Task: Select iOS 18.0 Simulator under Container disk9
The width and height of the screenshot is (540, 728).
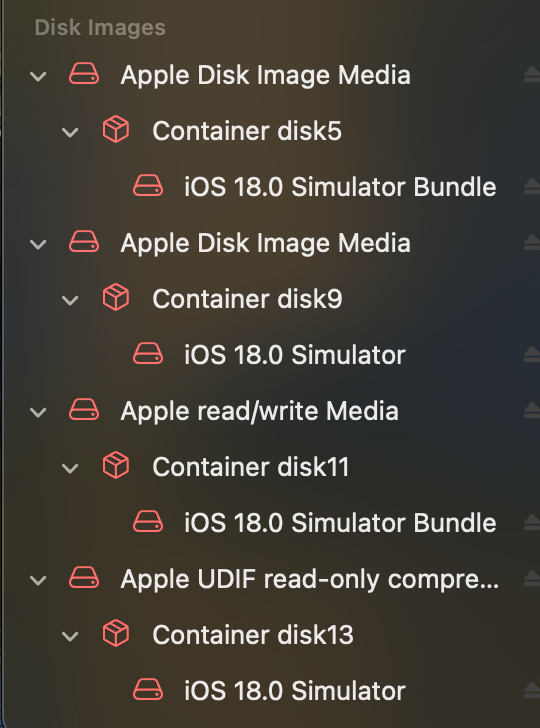Action: coord(295,355)
